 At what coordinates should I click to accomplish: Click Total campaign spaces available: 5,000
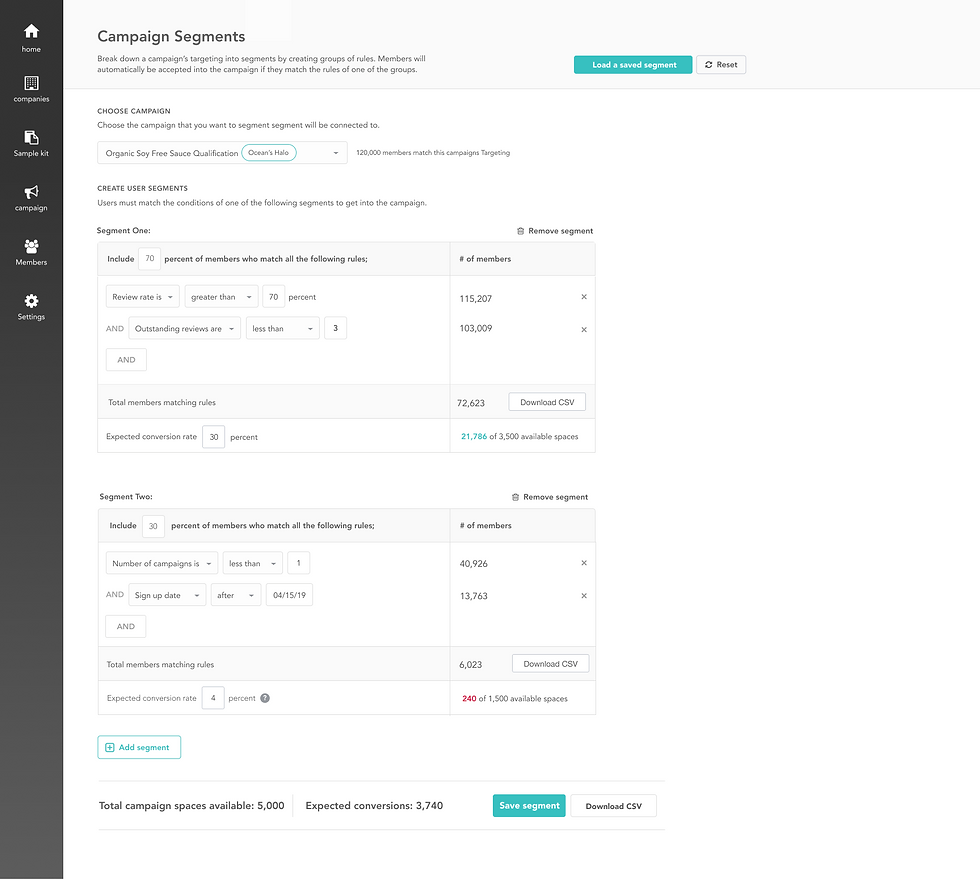tap(191, 806)
